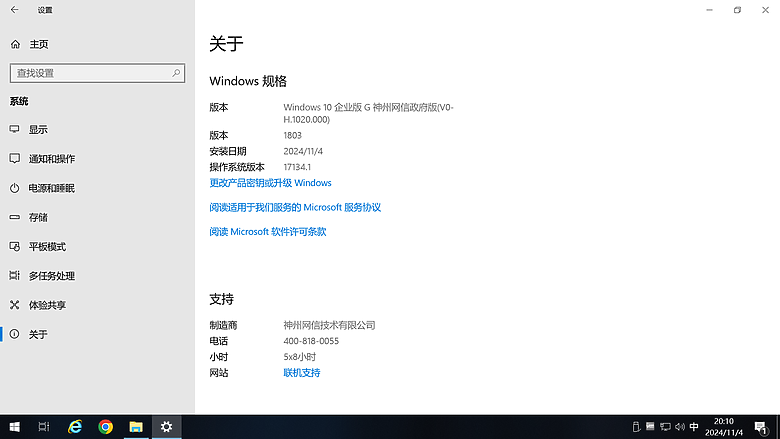Viewport: 780px width, 439px height.
Task: Open the Windows Start menu
Action: (x=14, y=427)
